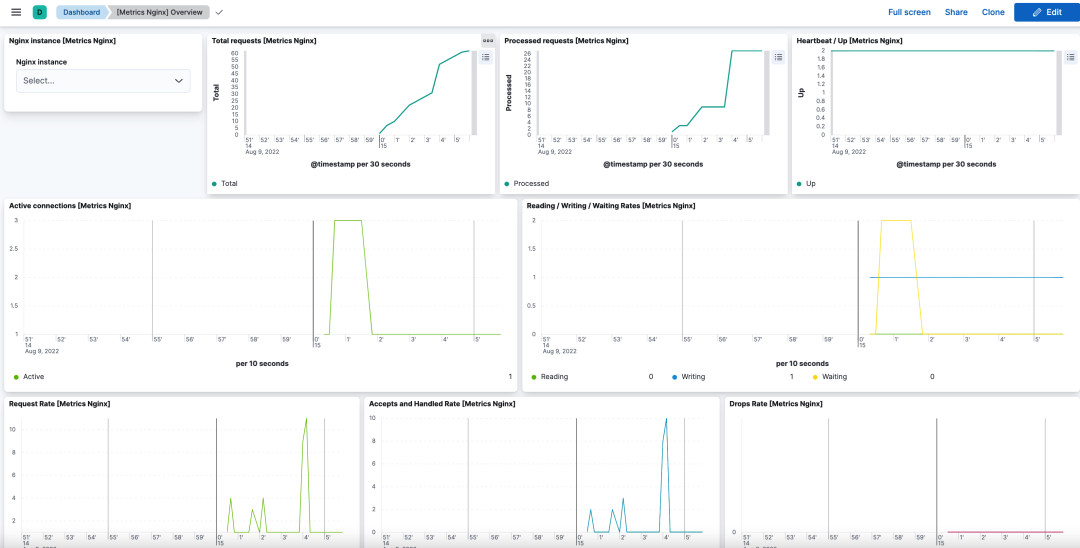
Task: Click the Processed legend color dot
Action: pos(507,184)
